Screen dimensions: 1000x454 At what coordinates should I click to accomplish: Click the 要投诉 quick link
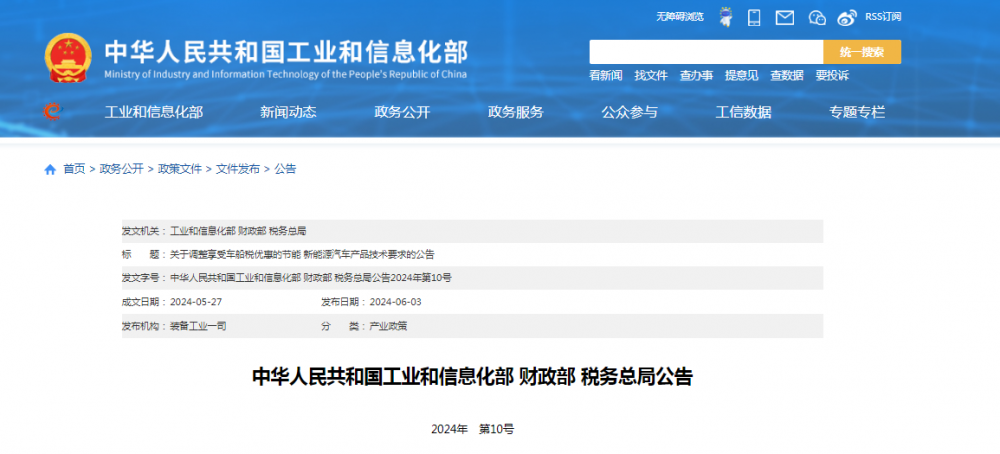coord(832,75)
